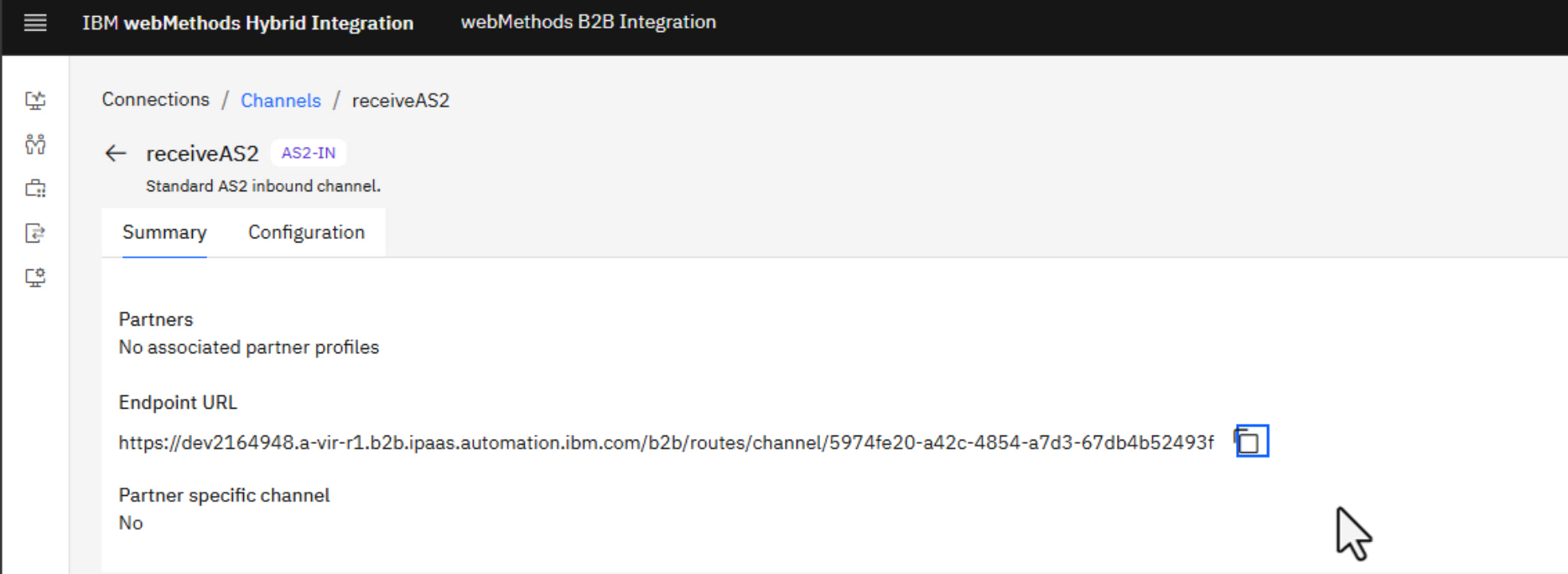1568x574 pixels.
Task: Click the Partner specific channel label
Action: coord(224,495)
